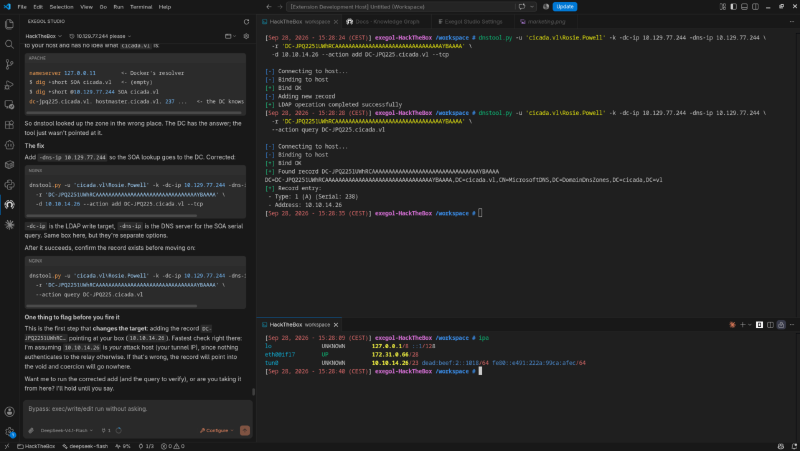800x451 pixels.
Task: Kill the terminal with red icon
Action: (732, 324)
